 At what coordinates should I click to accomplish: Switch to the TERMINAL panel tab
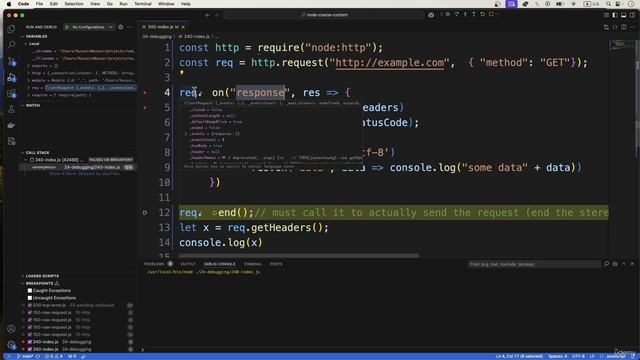coord(252,264)
